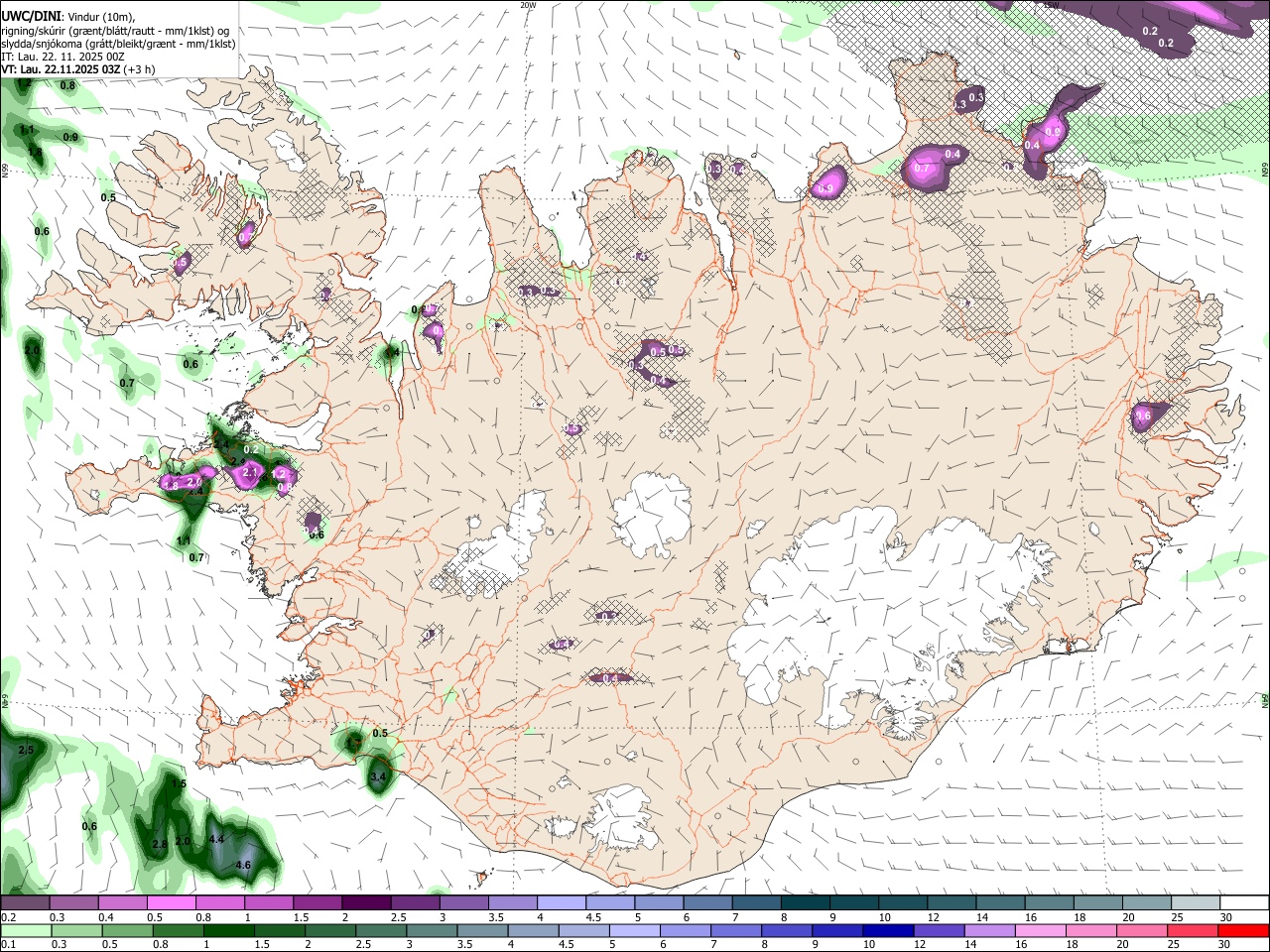
Task: Click the '4.5' label under the rain legend
Action: pyautogui.click(x=568, y=944)
